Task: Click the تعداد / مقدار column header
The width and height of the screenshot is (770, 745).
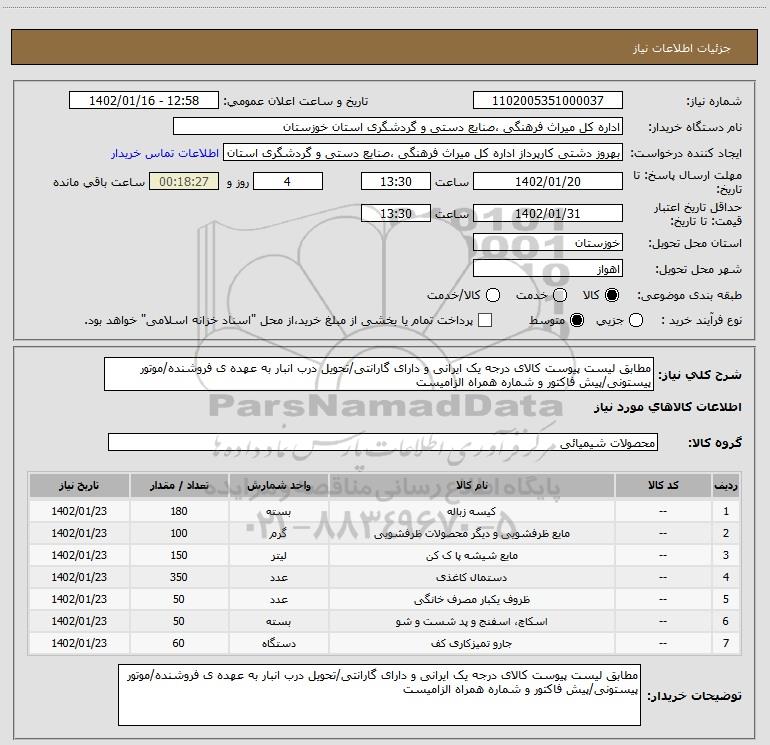Action: (179, 485)
